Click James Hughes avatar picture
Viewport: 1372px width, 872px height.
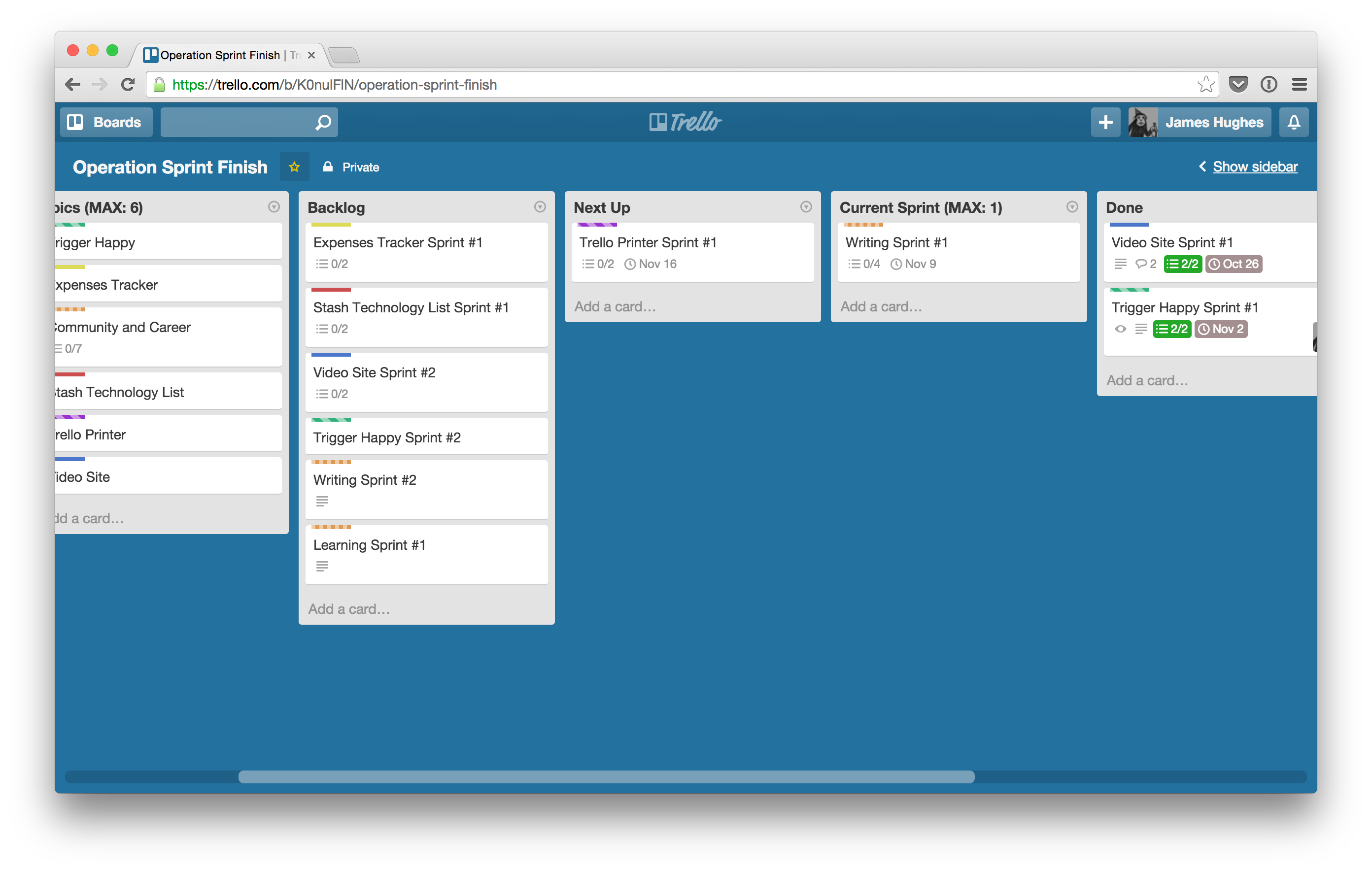pos(1142,122)
